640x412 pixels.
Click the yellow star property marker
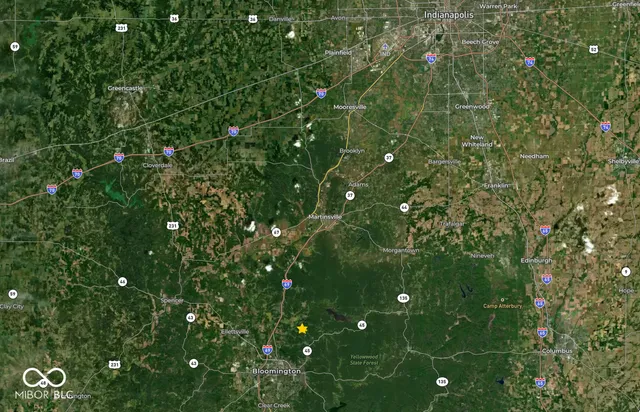[x=302, y=328]
